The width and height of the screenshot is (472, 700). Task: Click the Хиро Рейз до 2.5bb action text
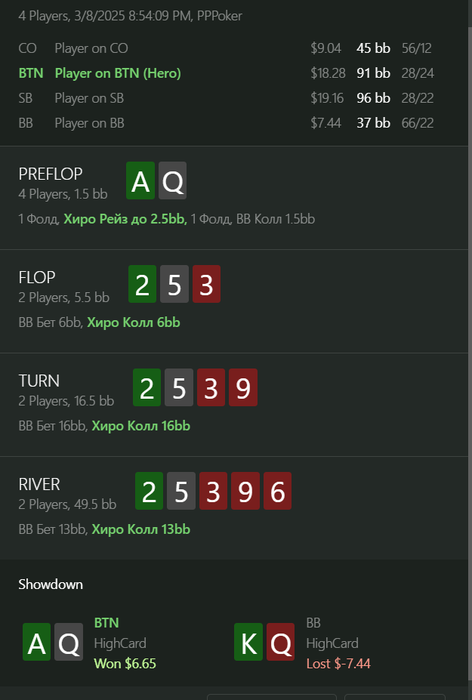(x=125, y=219)
